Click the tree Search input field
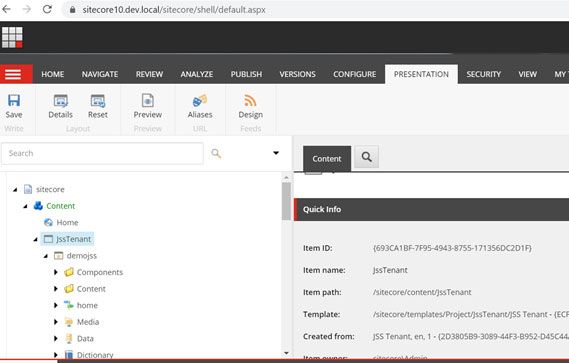Image resolution: width=569 pixels, height=363 pixels. (x=102, y=153)
